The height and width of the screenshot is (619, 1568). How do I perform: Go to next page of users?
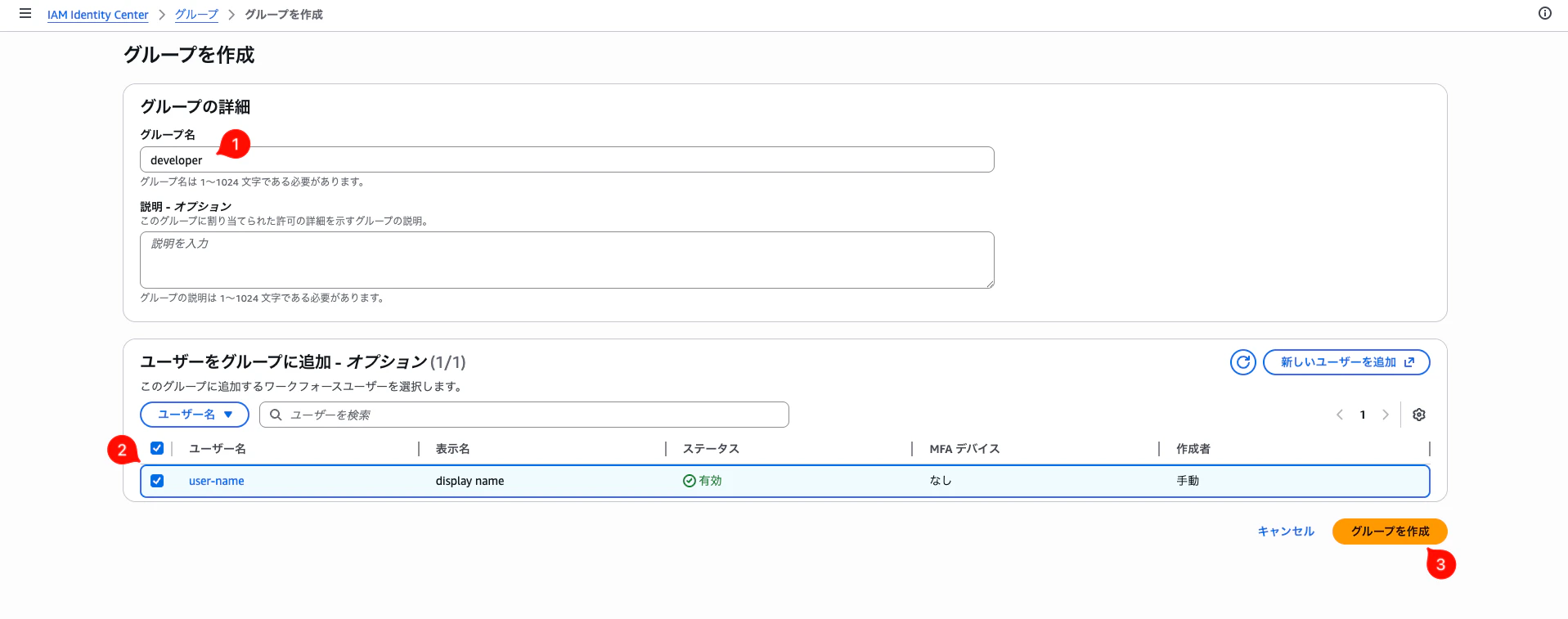coord(1385,415)
